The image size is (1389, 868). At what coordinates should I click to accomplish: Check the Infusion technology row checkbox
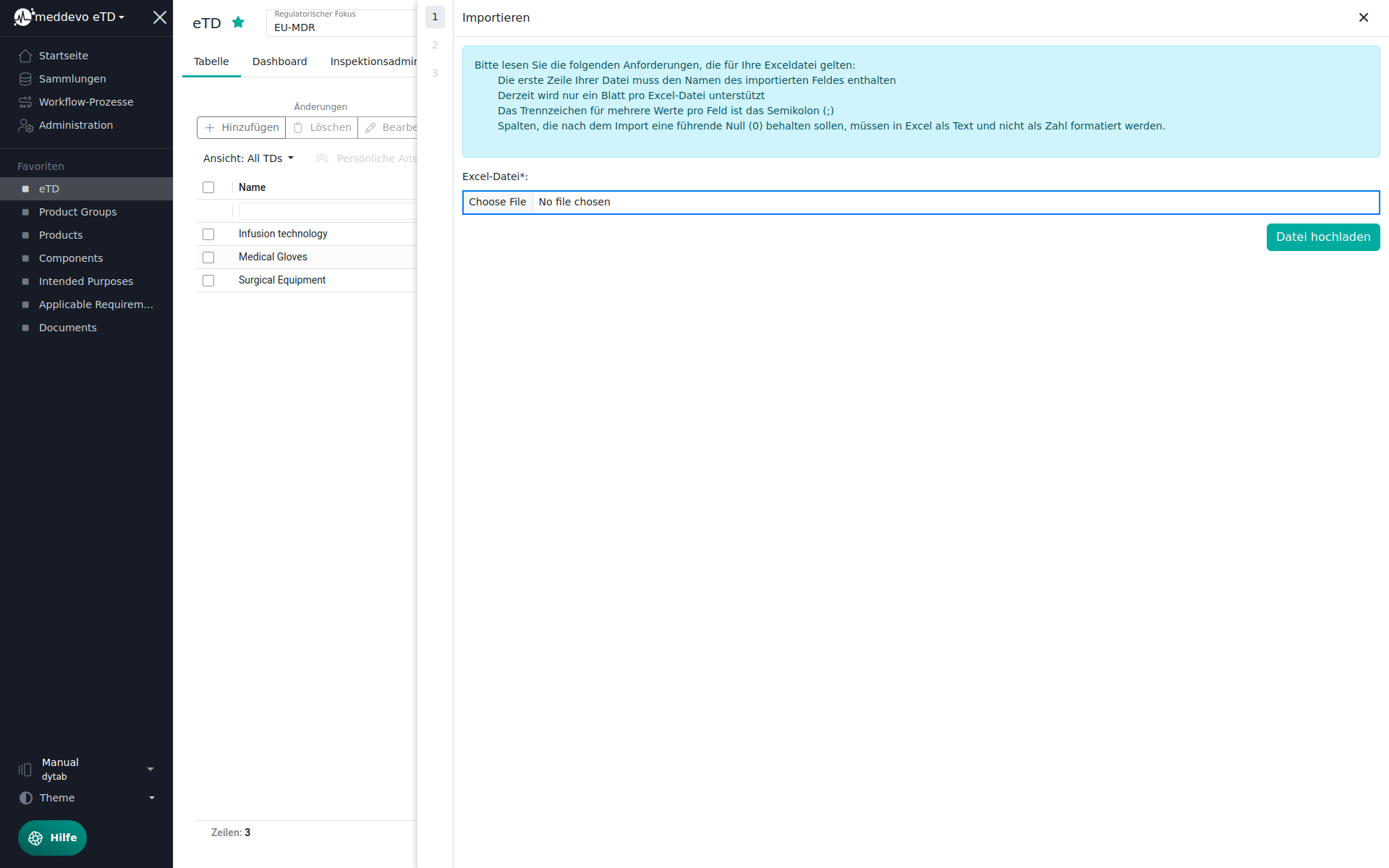[x=208, y=234]
